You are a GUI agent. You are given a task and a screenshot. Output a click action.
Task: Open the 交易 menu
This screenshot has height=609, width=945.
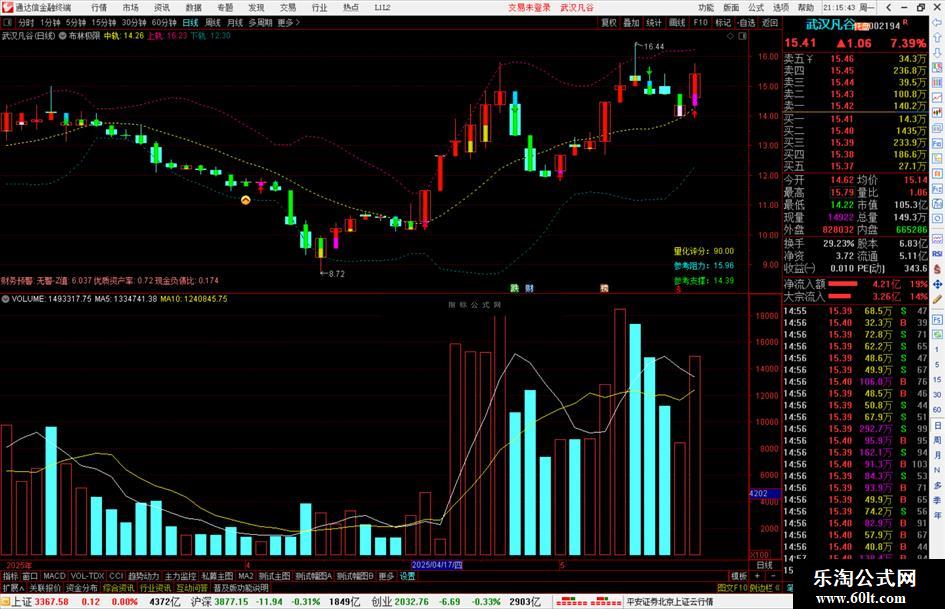coord(287,7)
